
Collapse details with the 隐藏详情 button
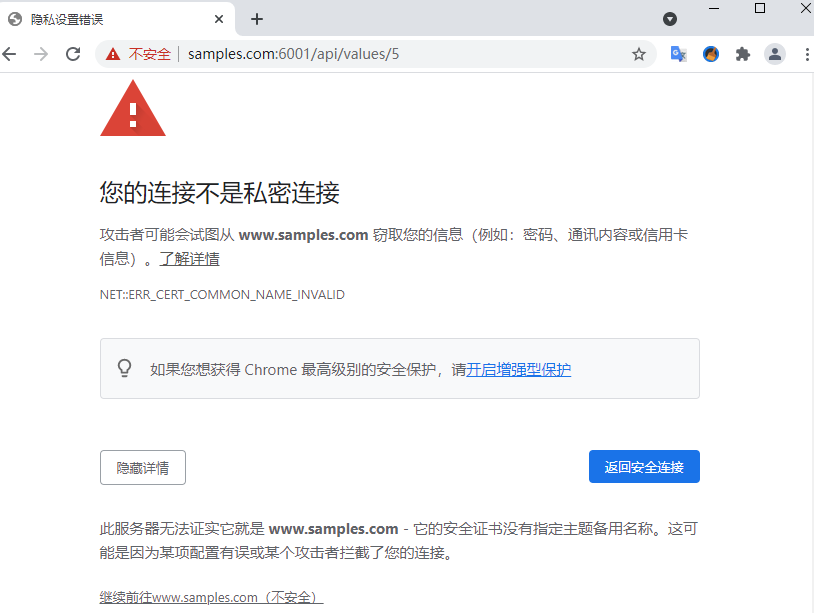pyautogui.click(x=143, y=468)
